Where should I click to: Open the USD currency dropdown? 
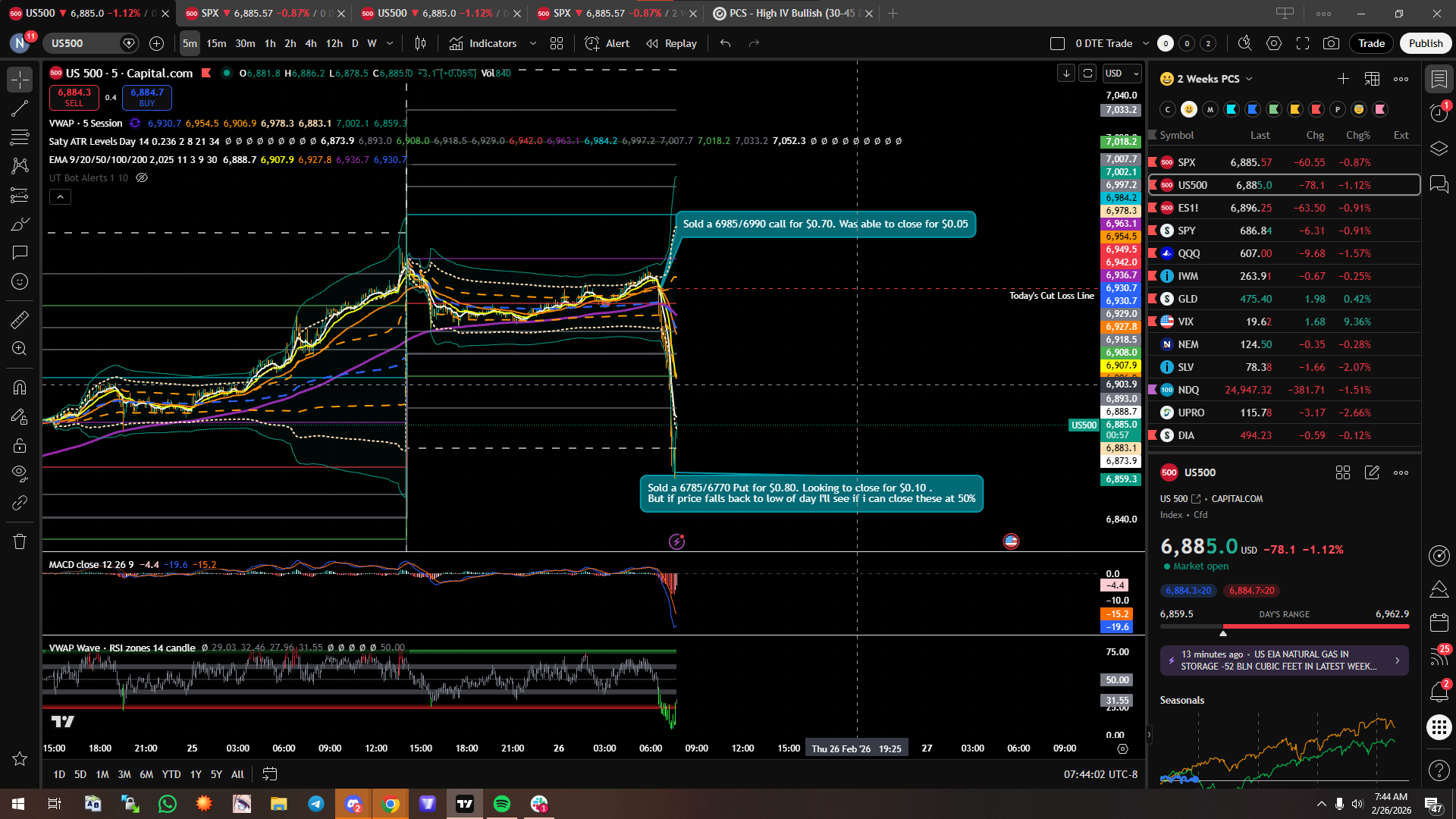1122,74
